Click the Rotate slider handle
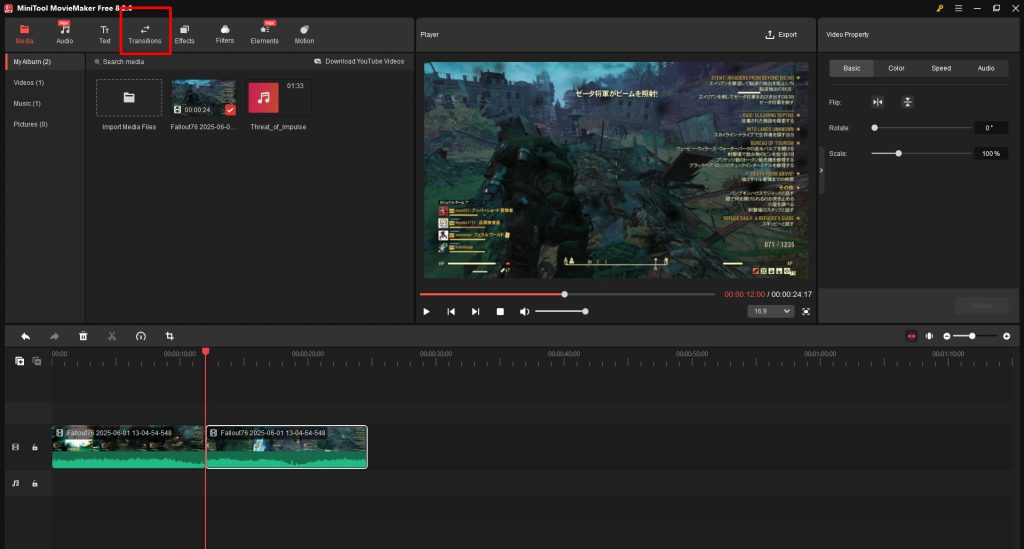The image size is (1024, 549). click(874, 128)
